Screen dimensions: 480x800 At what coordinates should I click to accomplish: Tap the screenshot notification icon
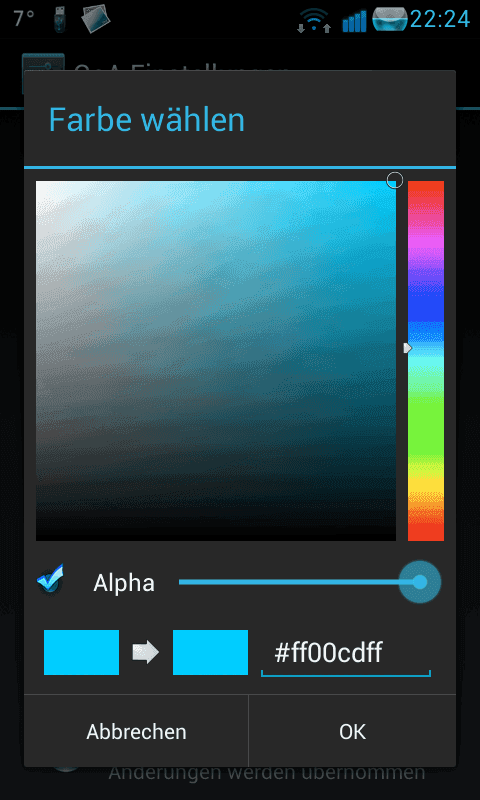pyautogui.click(x=95, y=19)
